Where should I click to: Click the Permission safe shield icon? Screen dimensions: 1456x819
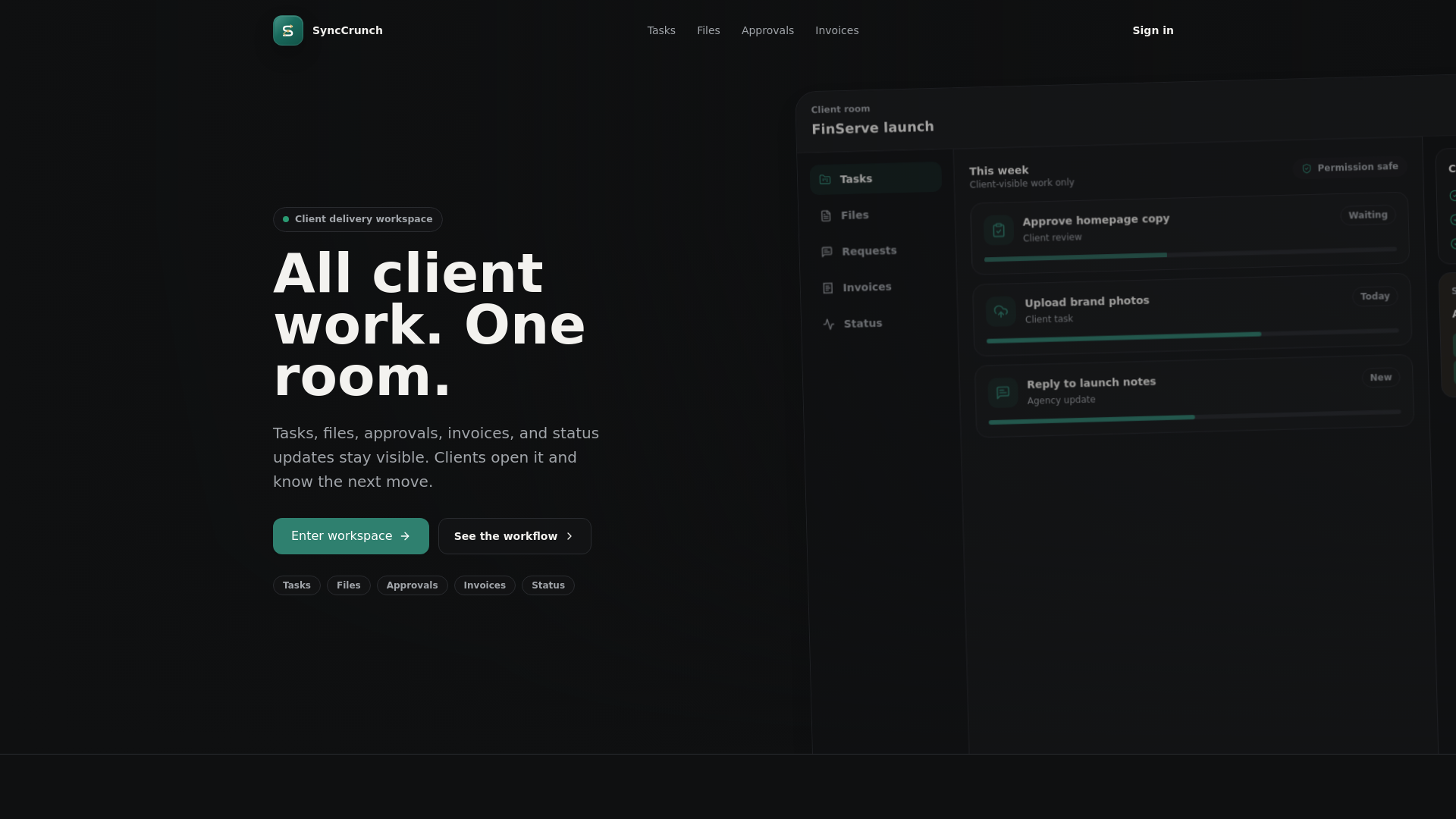click(1307, 168)
